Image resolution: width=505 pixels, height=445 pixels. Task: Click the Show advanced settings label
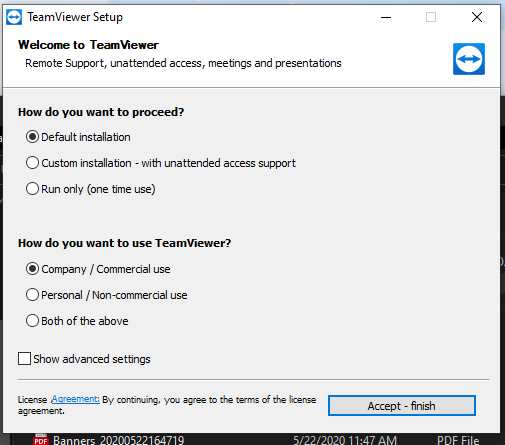coord(92,359)
